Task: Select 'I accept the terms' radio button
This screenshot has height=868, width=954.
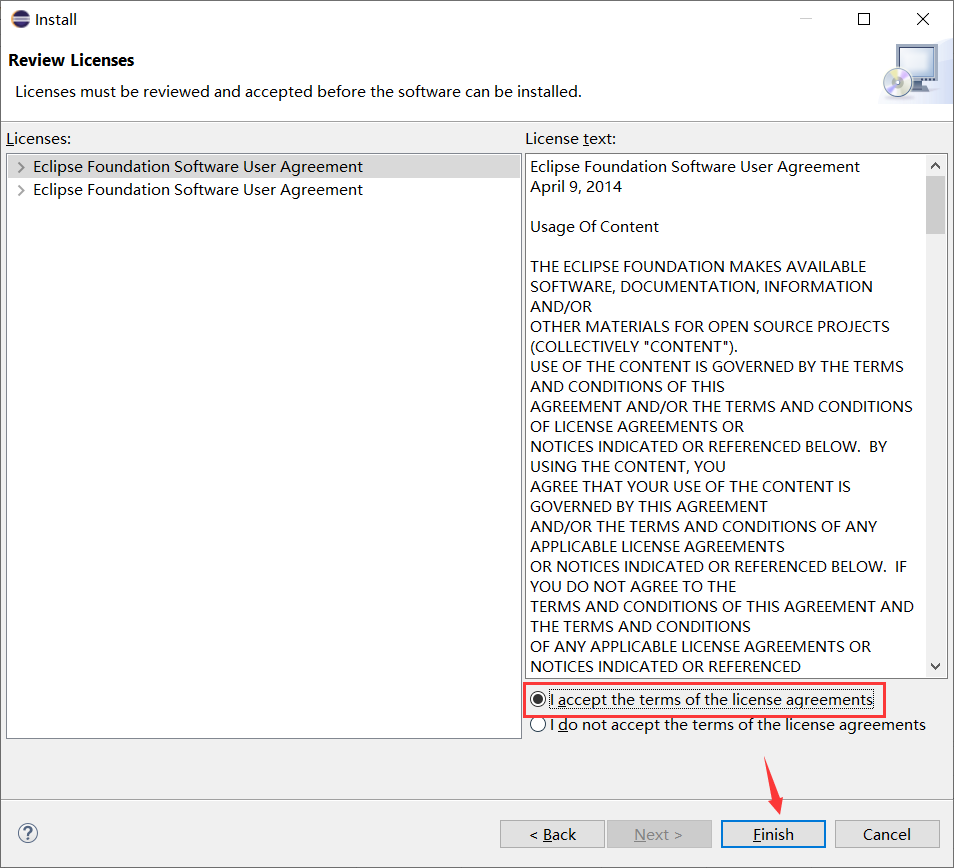Action: click(538, 700)
